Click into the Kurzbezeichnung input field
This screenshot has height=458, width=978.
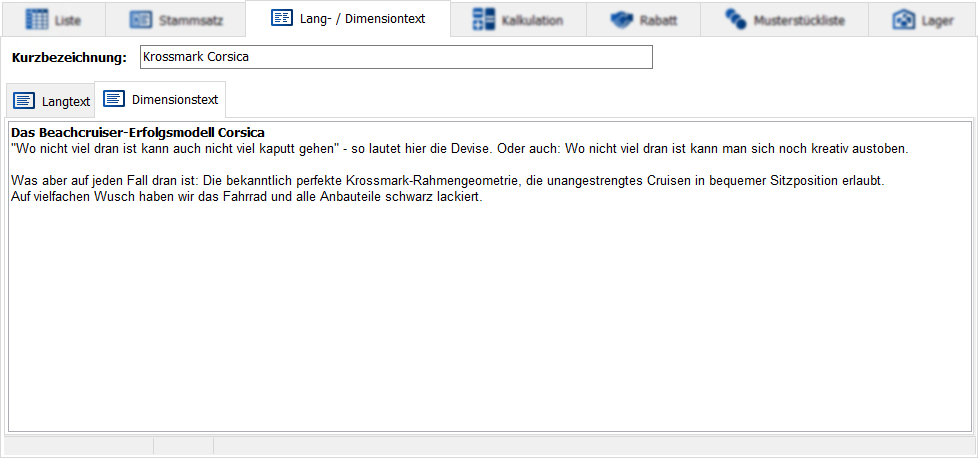[396, 57]
